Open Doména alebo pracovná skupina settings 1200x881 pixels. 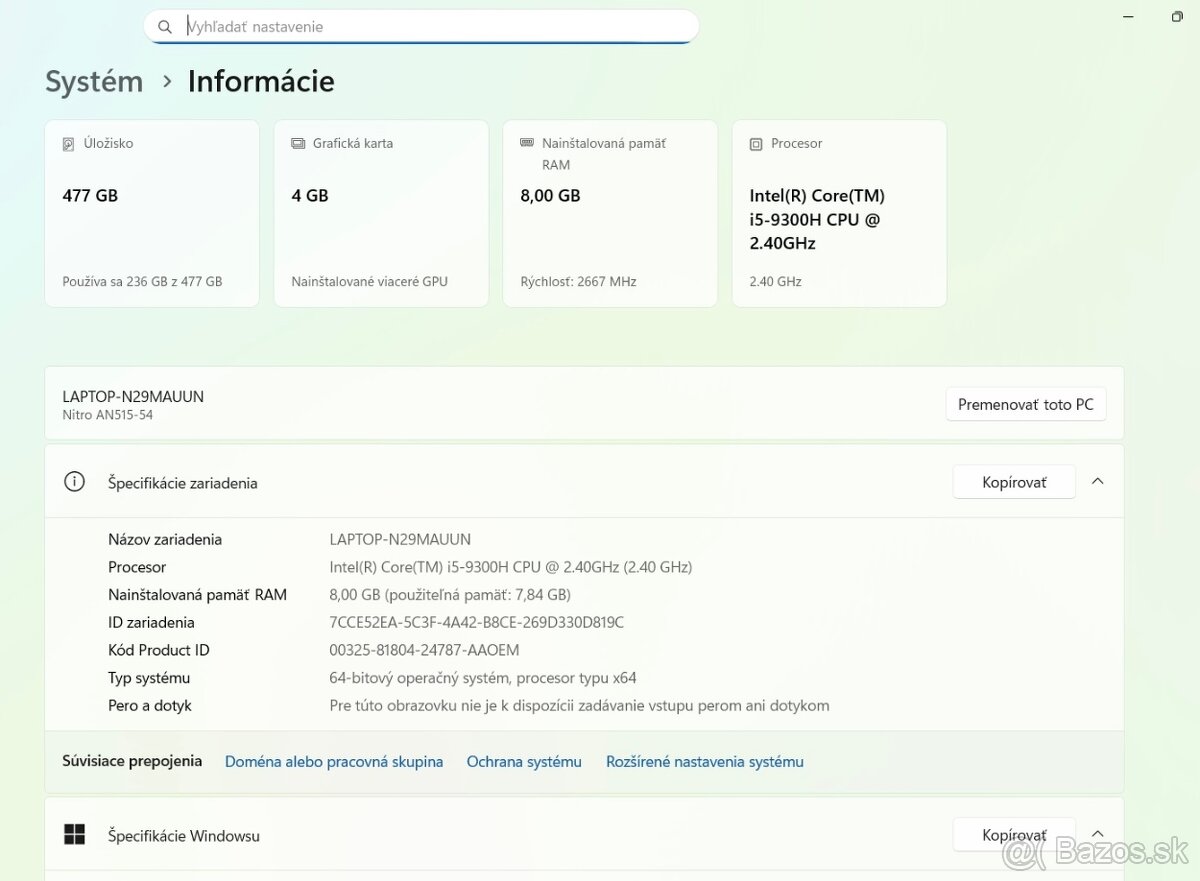tap(334, 761)
